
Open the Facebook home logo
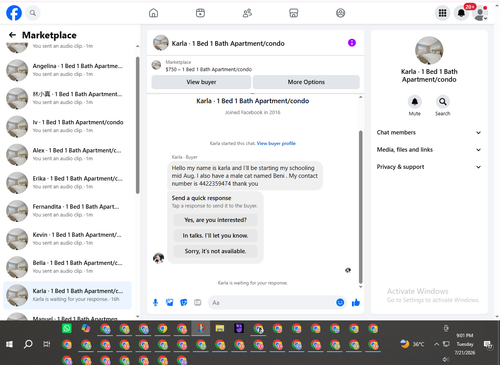click(14, 13)
